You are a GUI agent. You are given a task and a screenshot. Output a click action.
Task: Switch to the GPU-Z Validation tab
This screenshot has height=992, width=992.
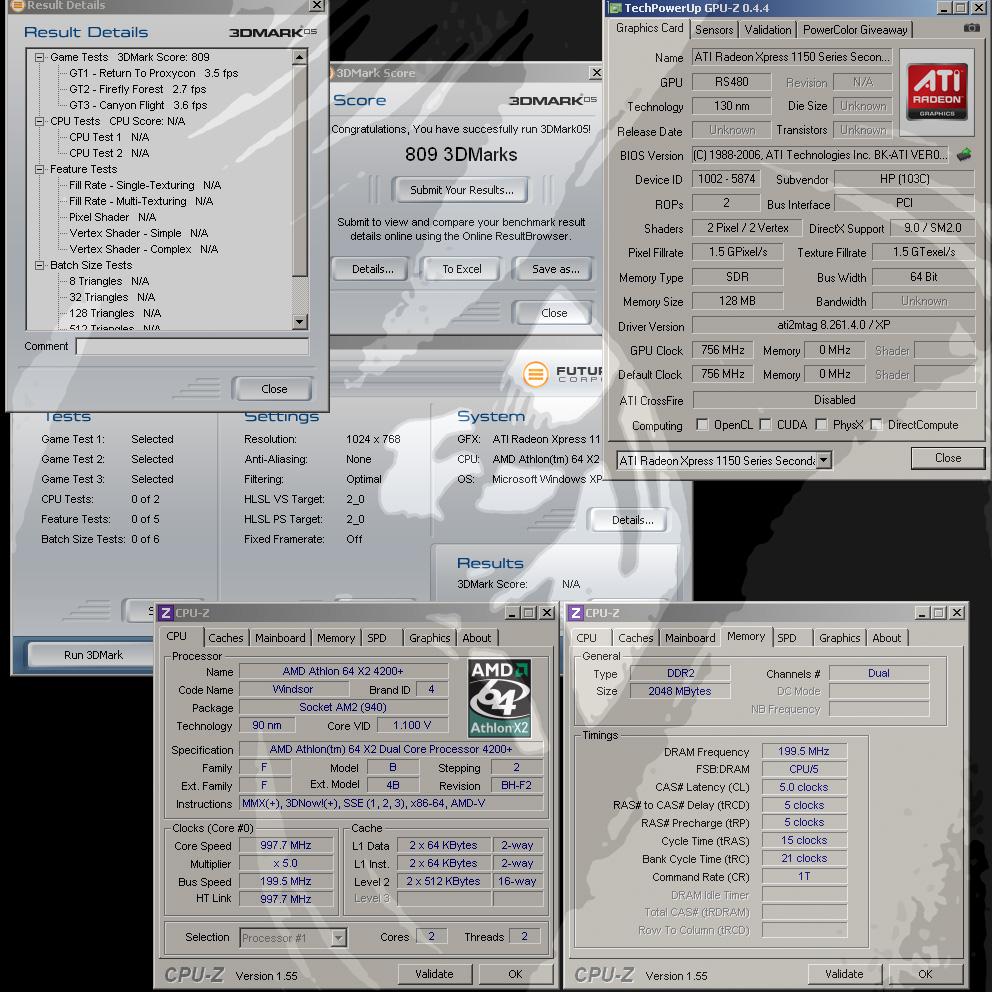[x=767, y=30]
